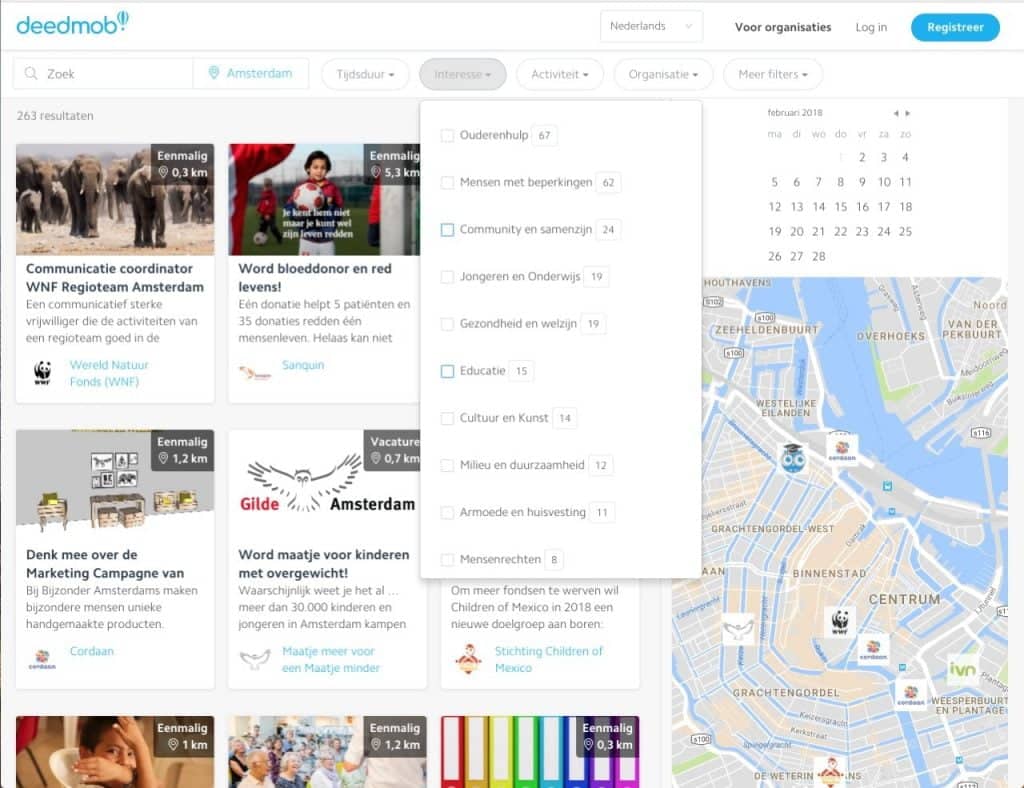Go to previous month in calendar
The height and width of the screenshot is (788, 1024).
896,113
